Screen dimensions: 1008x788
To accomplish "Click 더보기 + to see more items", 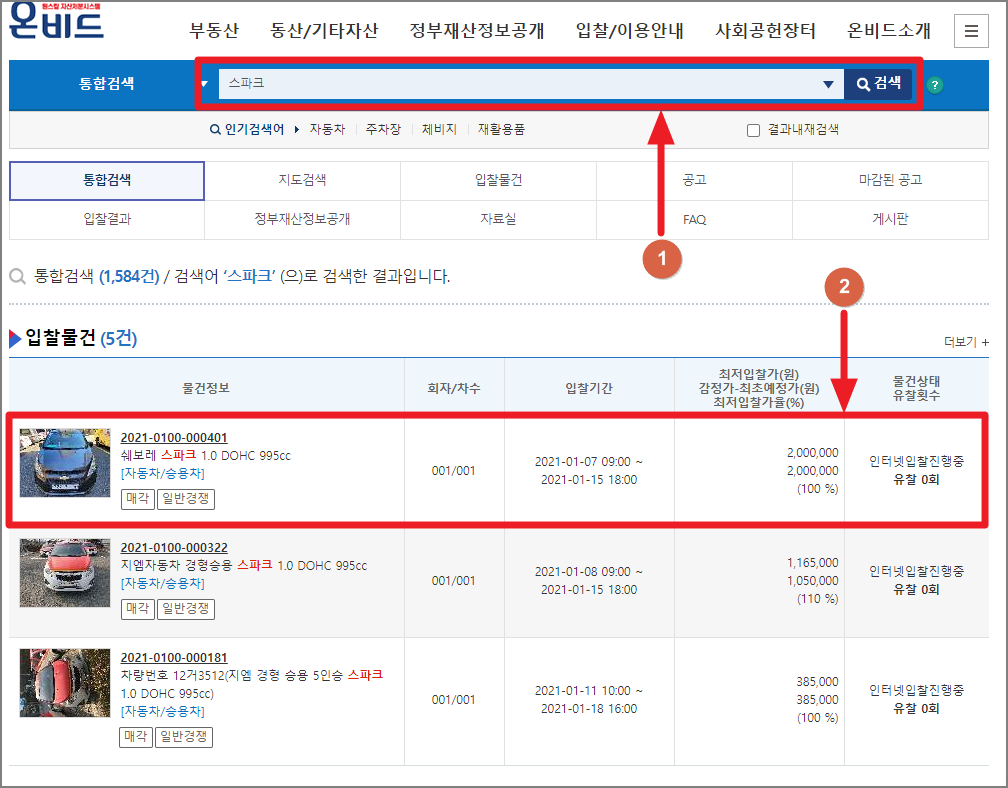I will click(966, 342).
